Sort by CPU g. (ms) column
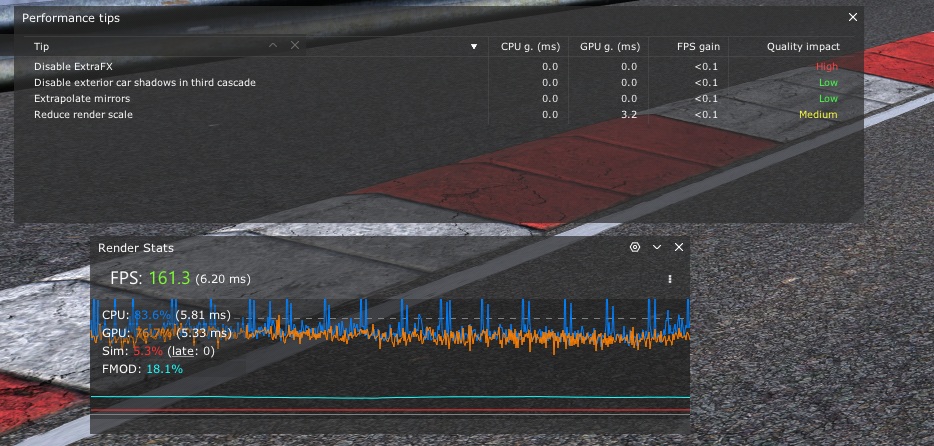Screen dimensions: 934x446 [x=529, y=47]
